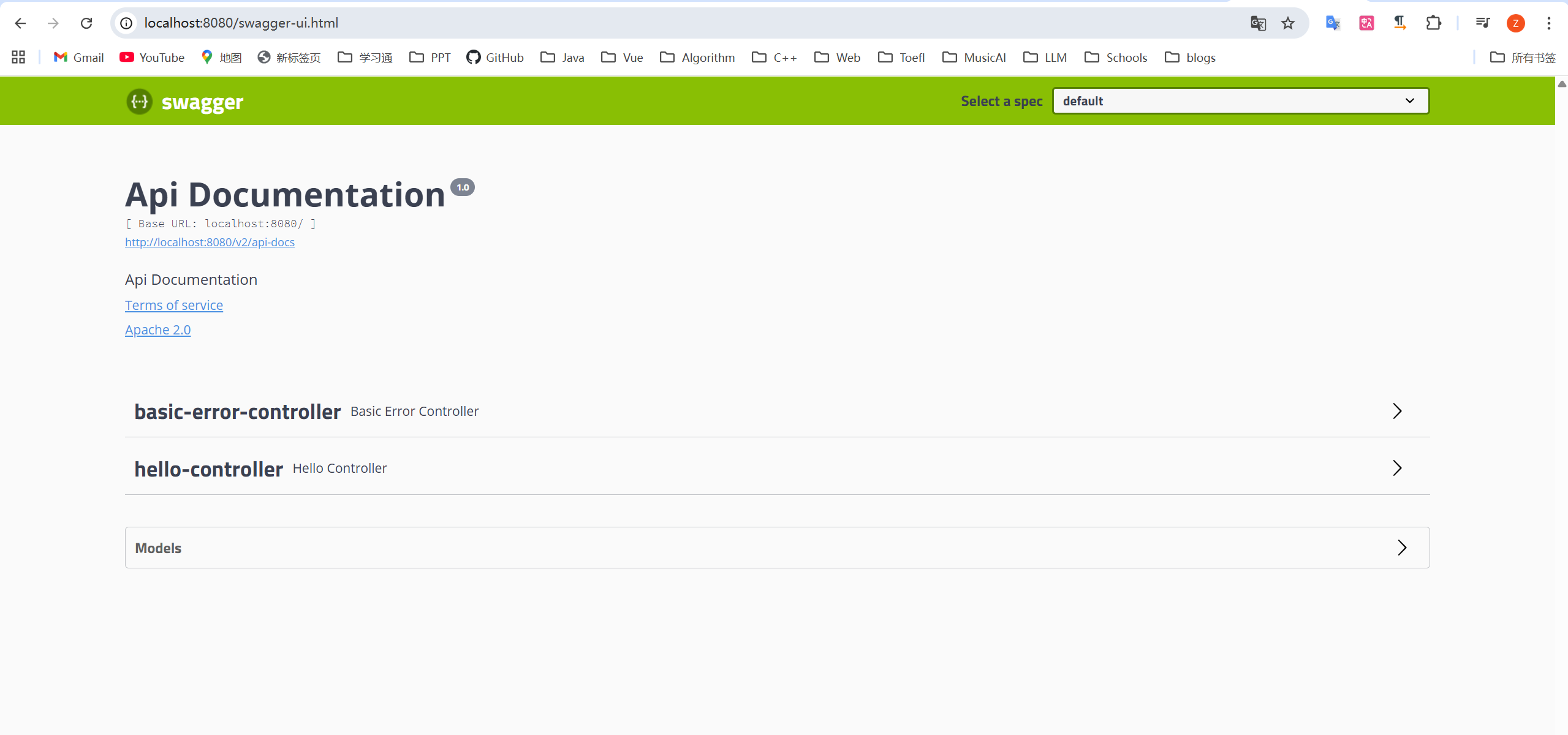Open the Select a spec dropdown

[x=1240, y=101]
